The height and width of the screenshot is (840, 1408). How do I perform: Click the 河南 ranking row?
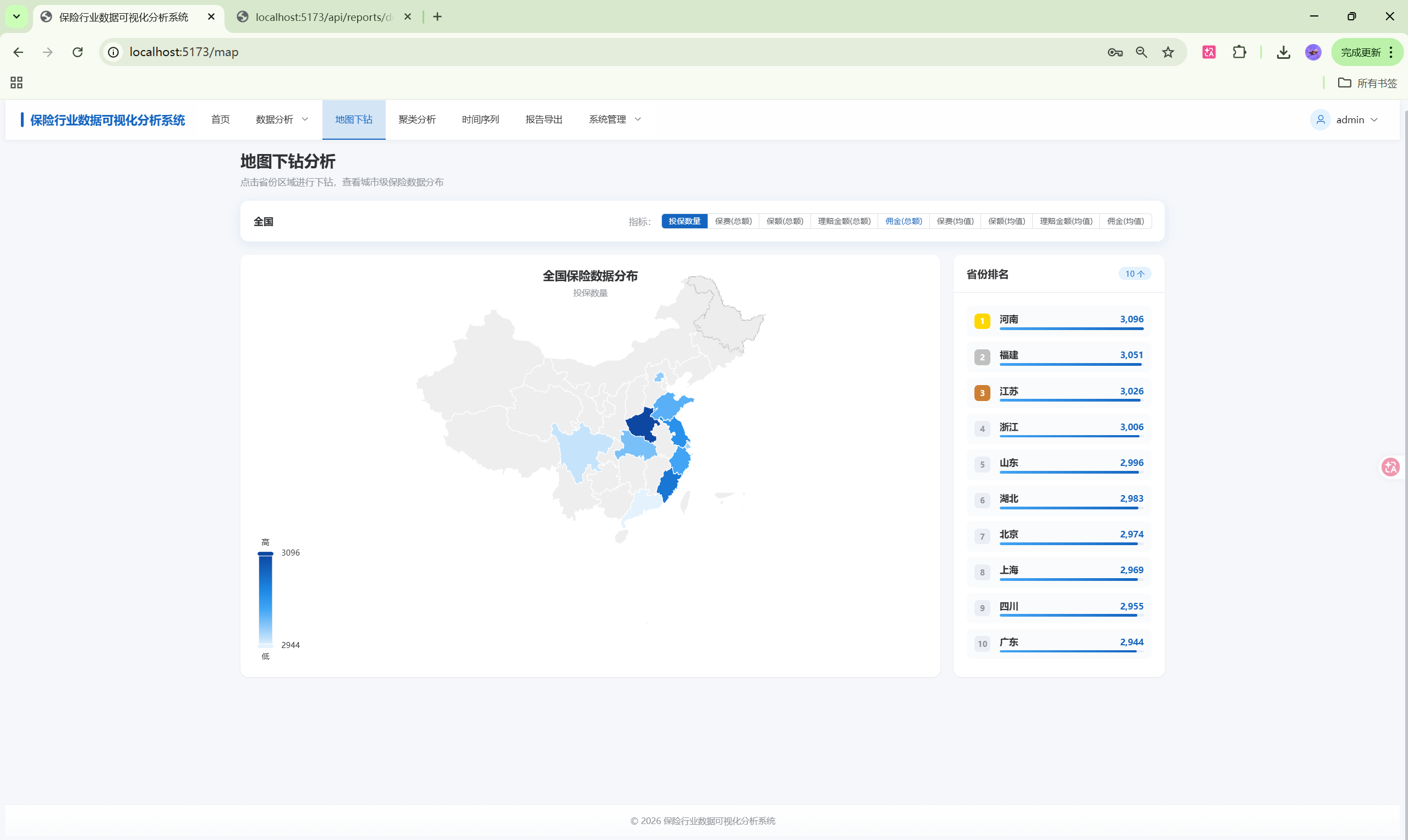[1058, 321]
